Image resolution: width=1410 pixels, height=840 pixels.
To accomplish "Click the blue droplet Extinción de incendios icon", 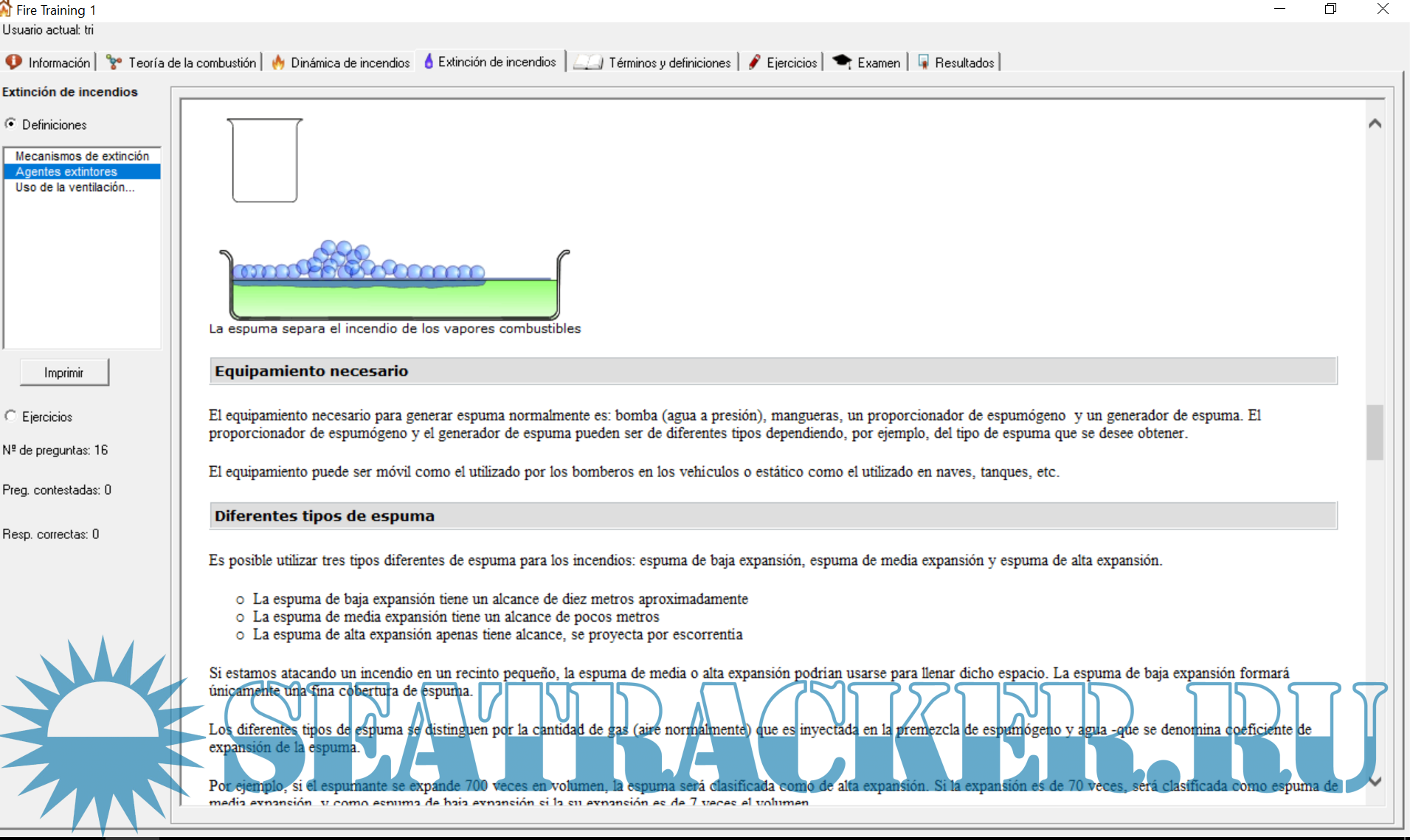I will click(x=428, y=61).
